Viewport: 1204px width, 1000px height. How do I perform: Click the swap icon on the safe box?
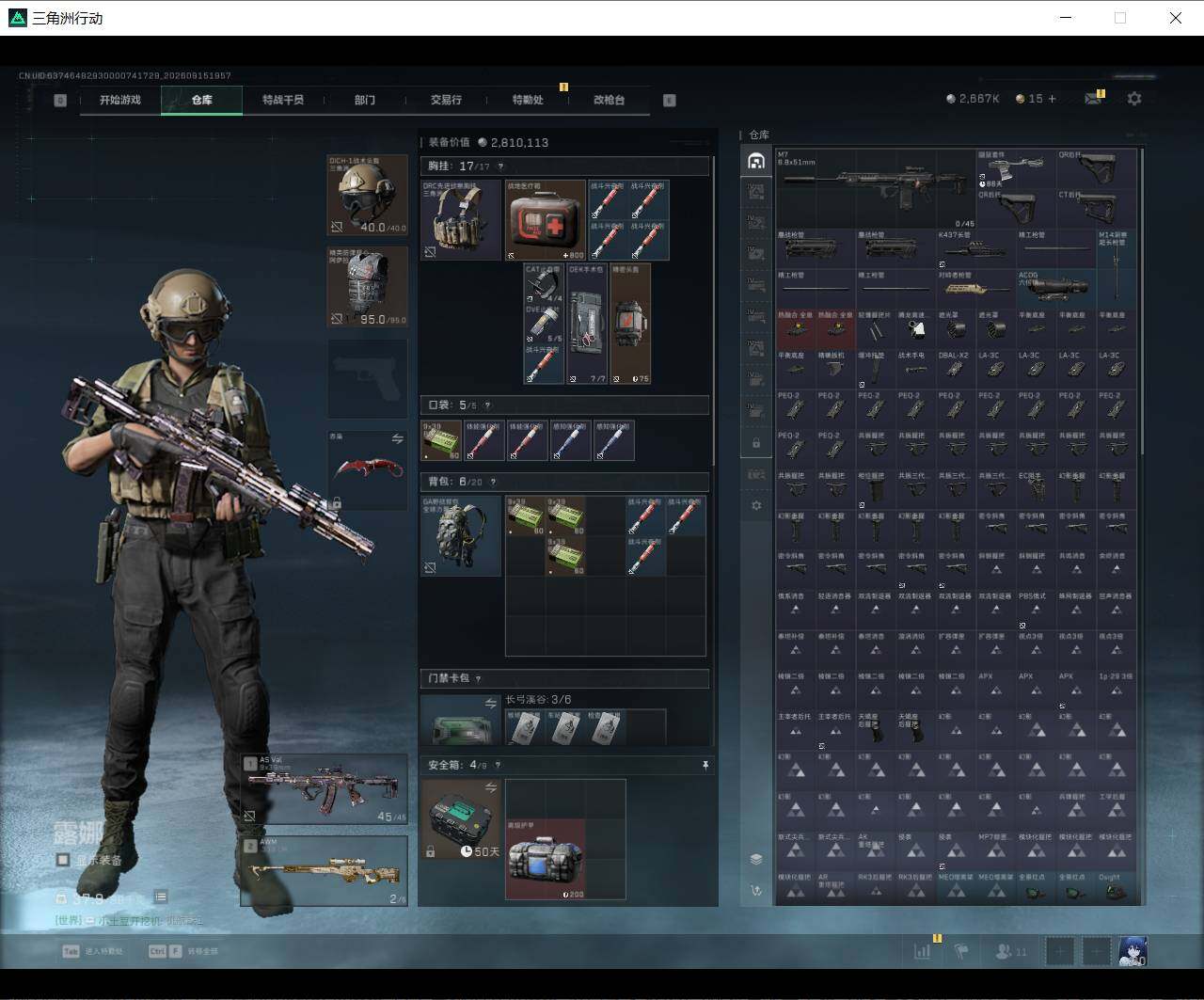pos(491,787)
